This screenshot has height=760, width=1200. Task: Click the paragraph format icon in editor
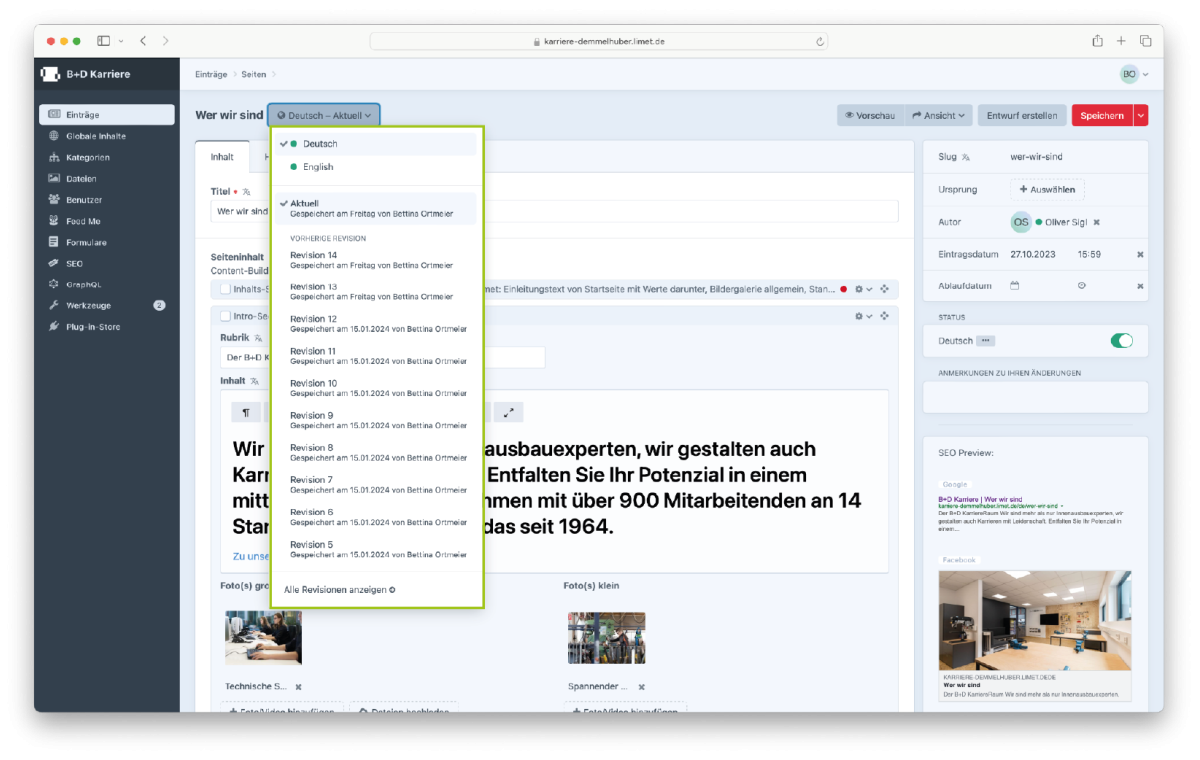pyautogui.click(x=245, y=412)
